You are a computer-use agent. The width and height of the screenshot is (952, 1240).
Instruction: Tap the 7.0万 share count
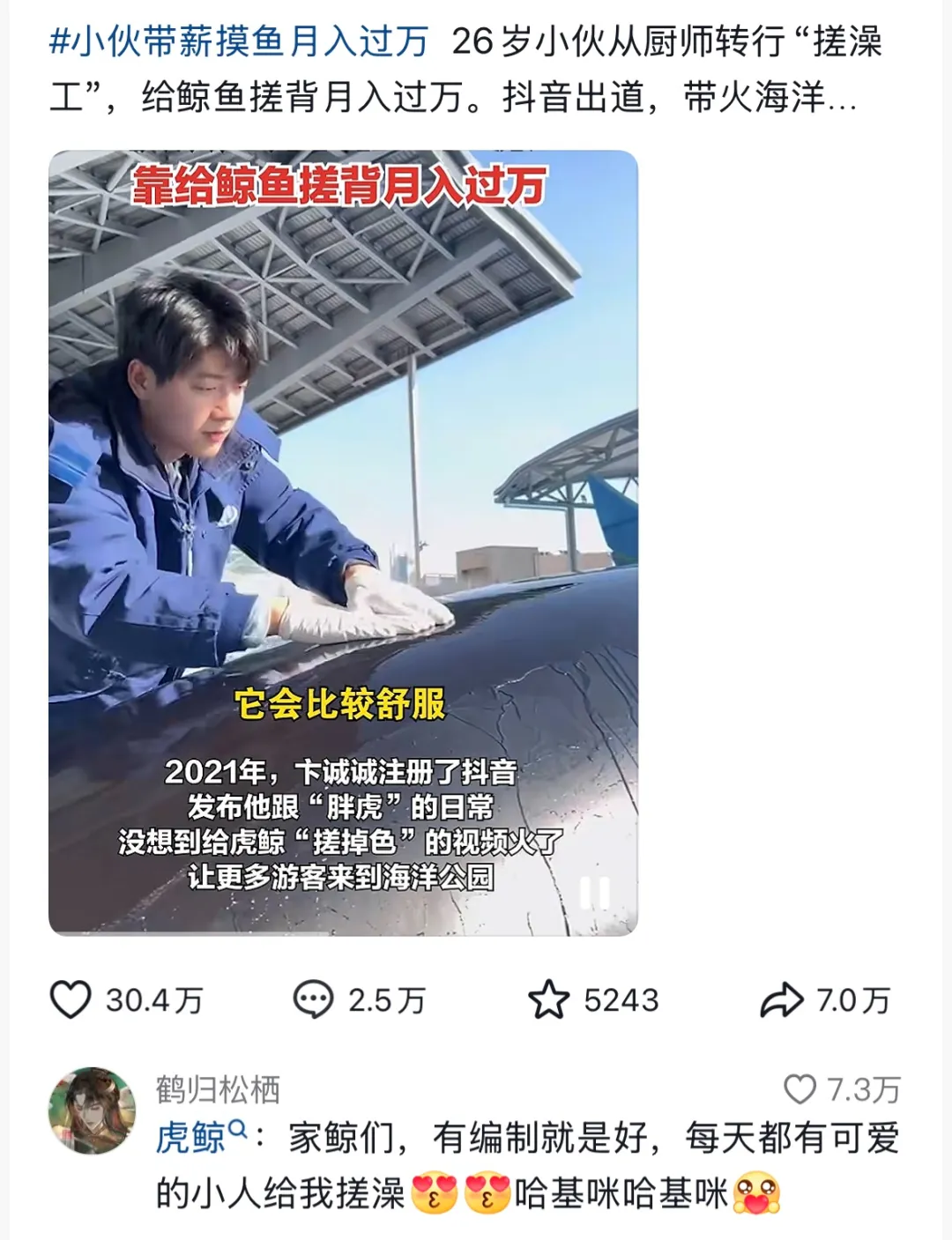pos(853,1000)
